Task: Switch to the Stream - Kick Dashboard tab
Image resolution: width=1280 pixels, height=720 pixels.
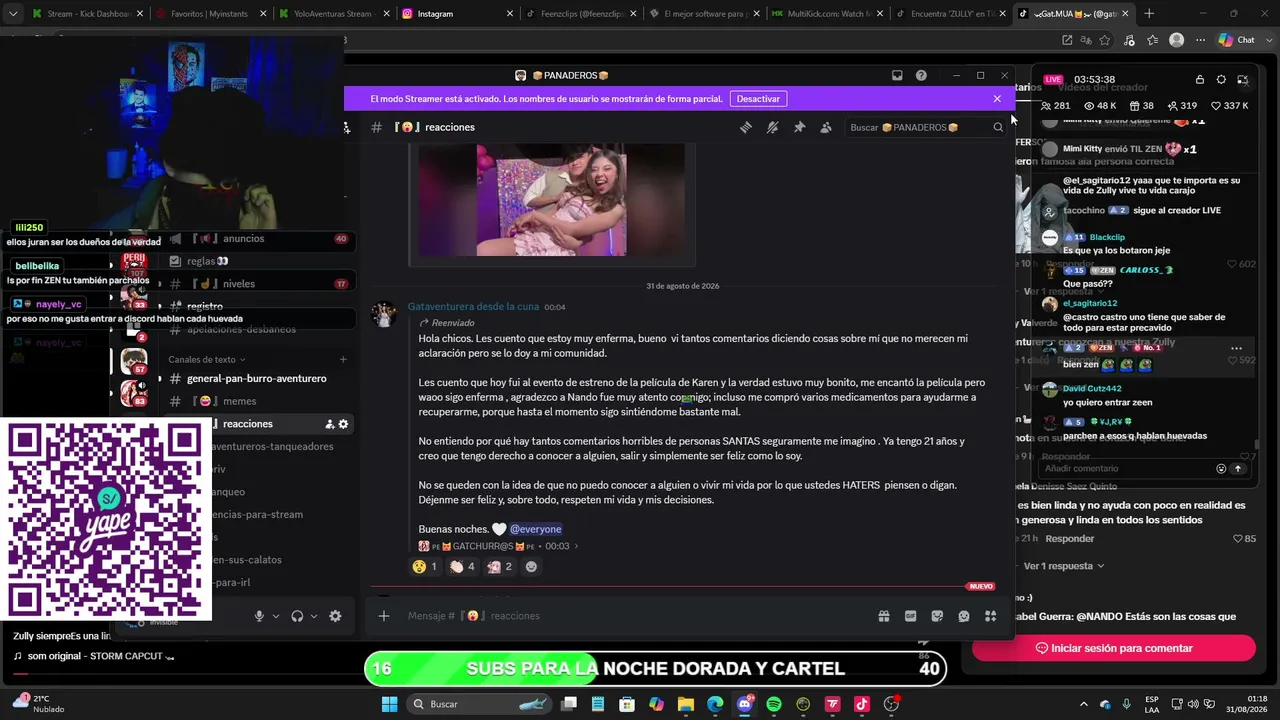Action: click(88, 14)
